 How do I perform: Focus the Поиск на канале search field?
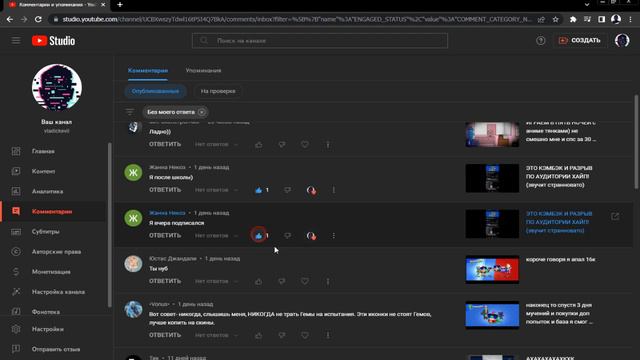tap(320, 40)
